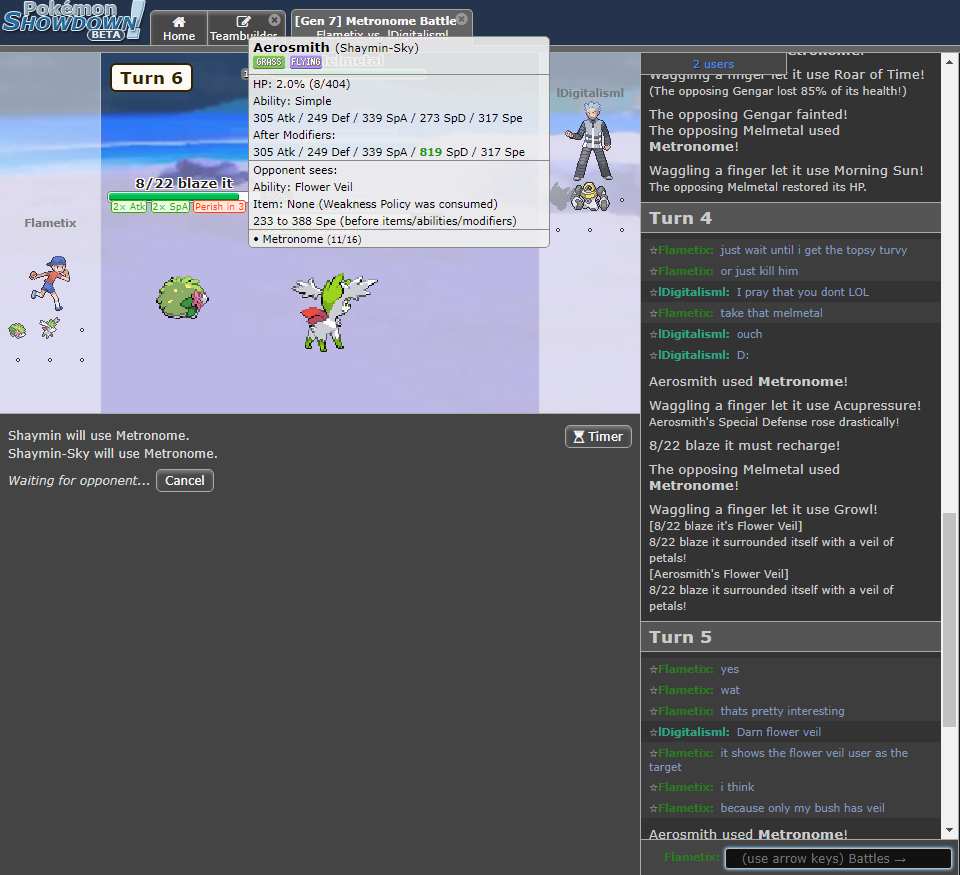
Task: Click the 'HP: 2.0% (8/404)' tooltip line
Action: click(302, 84)
